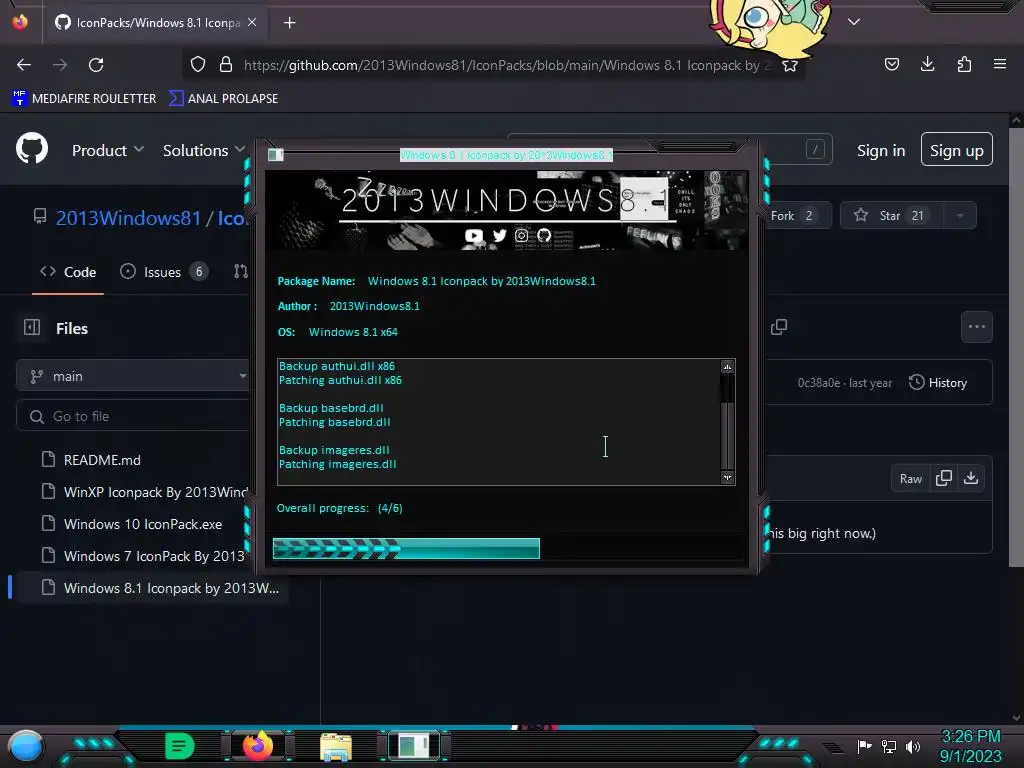Open the Pull requests tab icon
The image size is (1024, 768).
click(x=241, y=272)
